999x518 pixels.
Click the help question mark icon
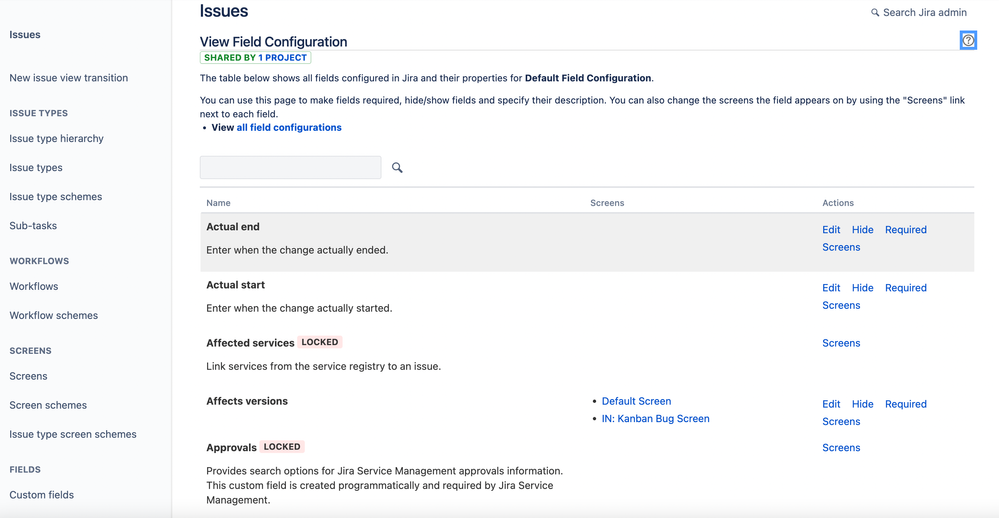click(968, 41)
